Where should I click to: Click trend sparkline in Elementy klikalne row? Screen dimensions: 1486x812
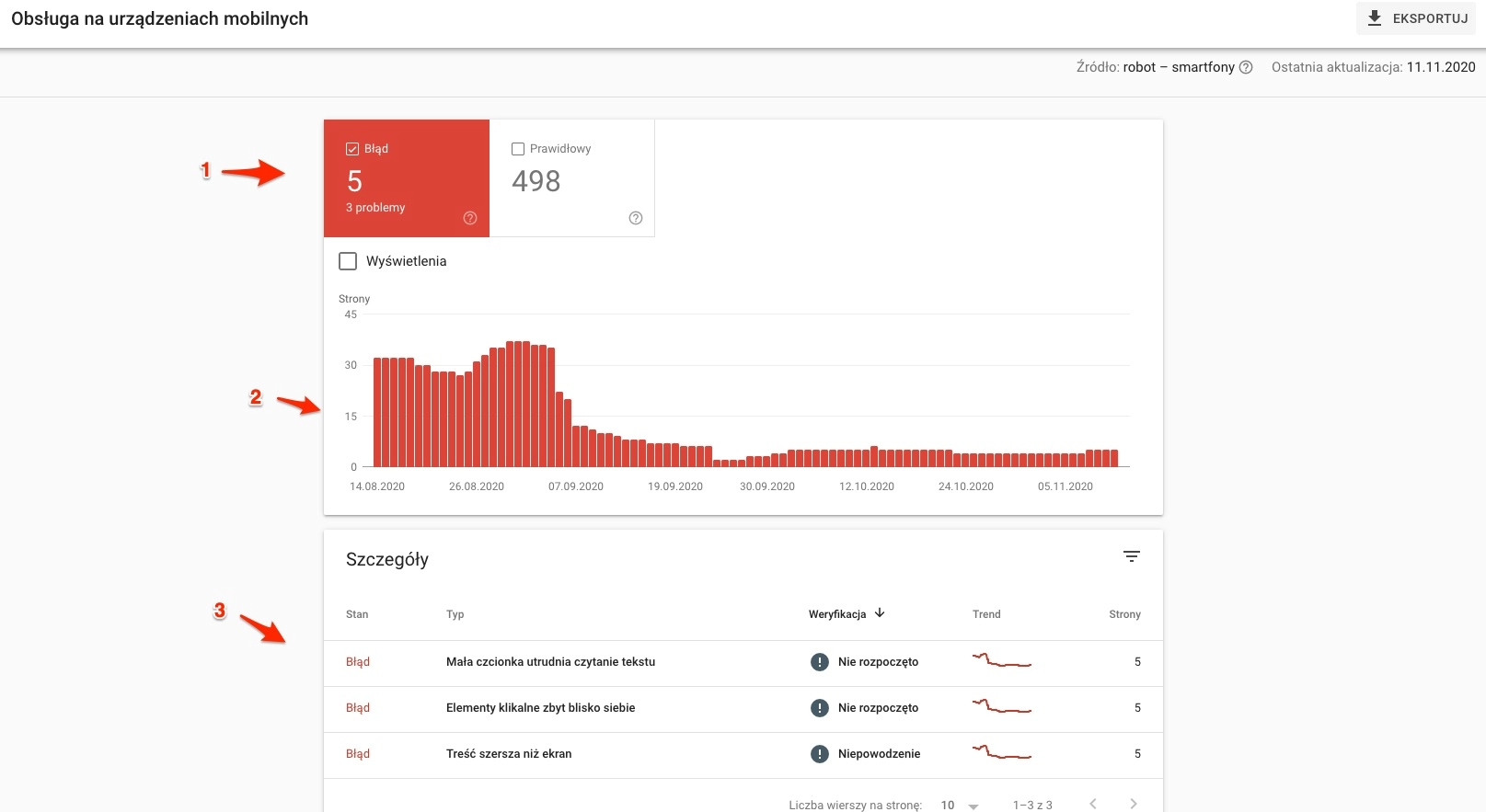click(x=1002, y=705)
